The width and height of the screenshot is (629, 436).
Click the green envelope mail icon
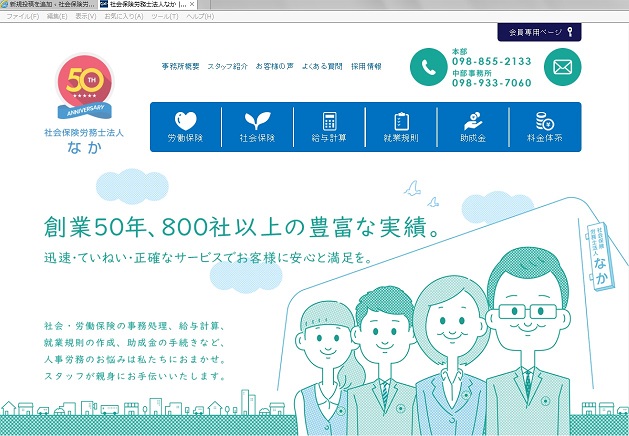[x=564, y=68]
